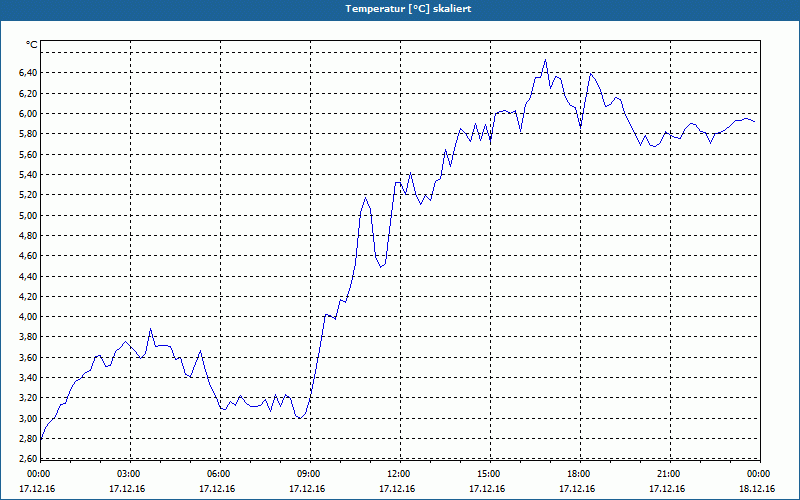Select the 5,00 y-axis label
800x500 pixels.
[x=28, y=215]
